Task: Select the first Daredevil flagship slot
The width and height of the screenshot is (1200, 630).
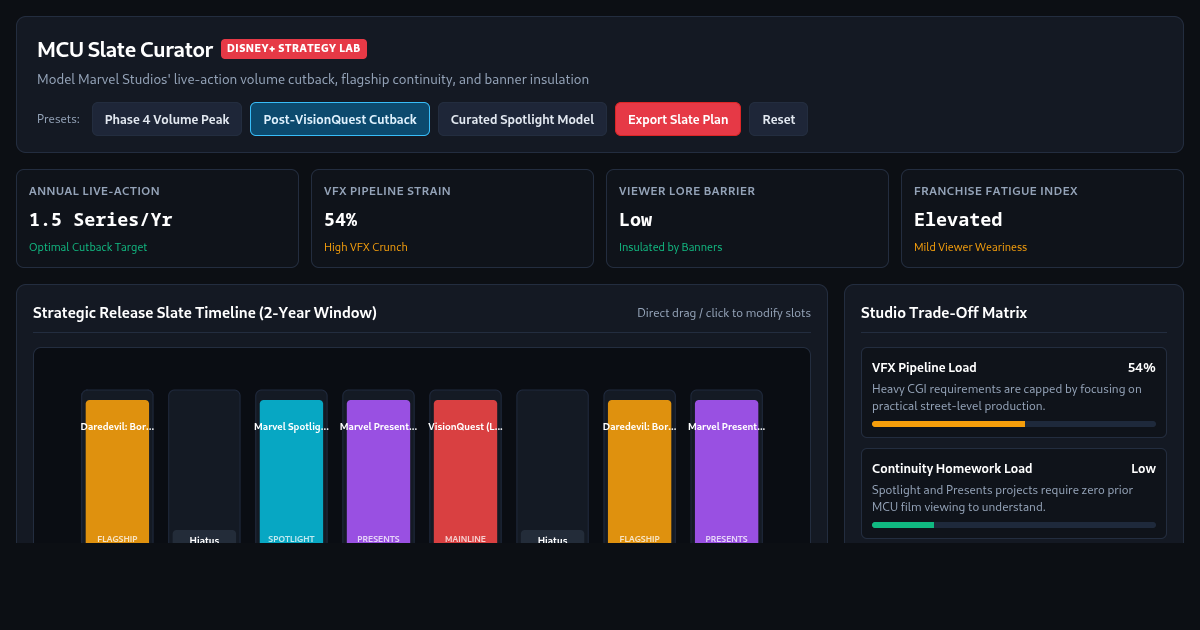Action: pyautogui.click(x=117, y=471)
